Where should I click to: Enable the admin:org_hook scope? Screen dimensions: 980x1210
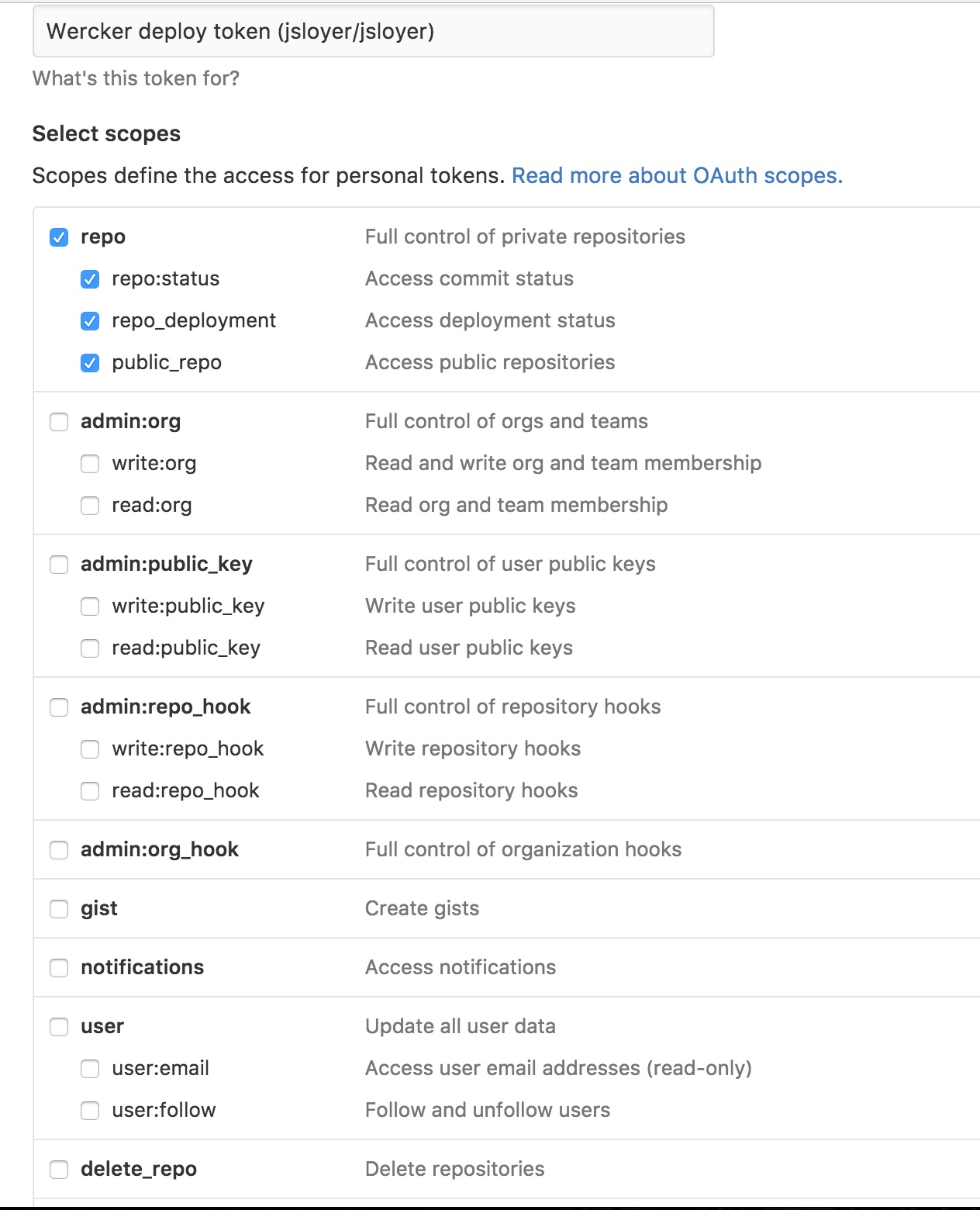point(59,849)
